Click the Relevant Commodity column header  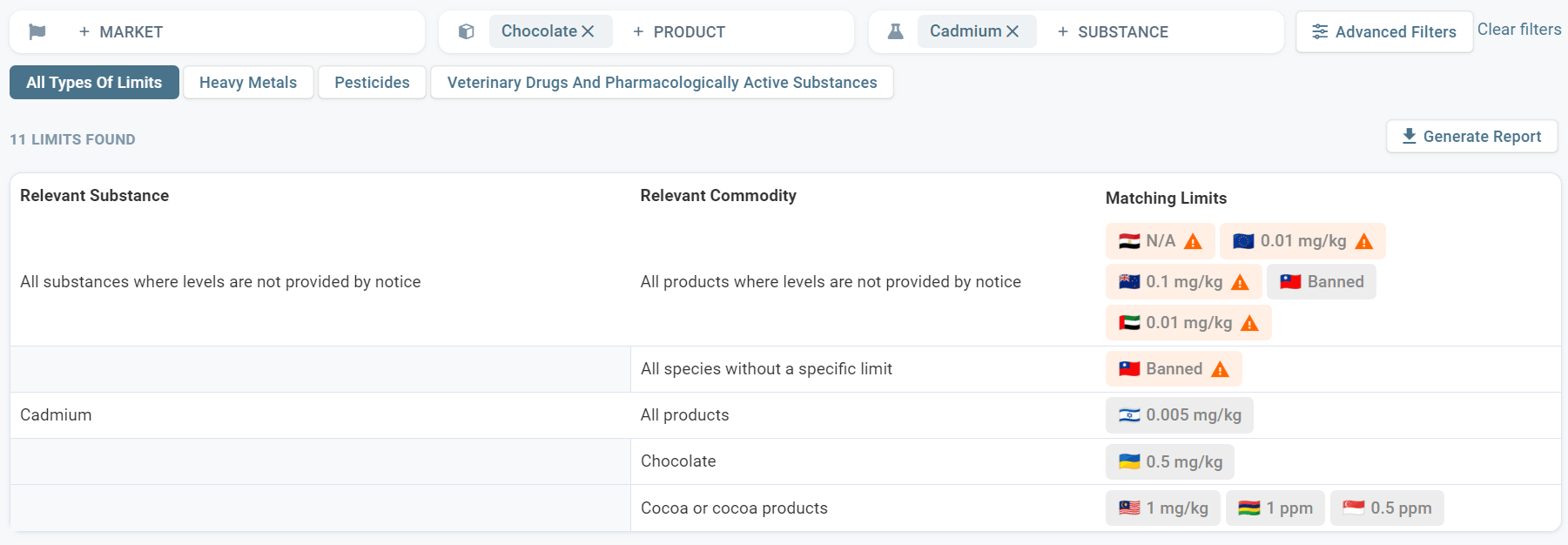718,196
